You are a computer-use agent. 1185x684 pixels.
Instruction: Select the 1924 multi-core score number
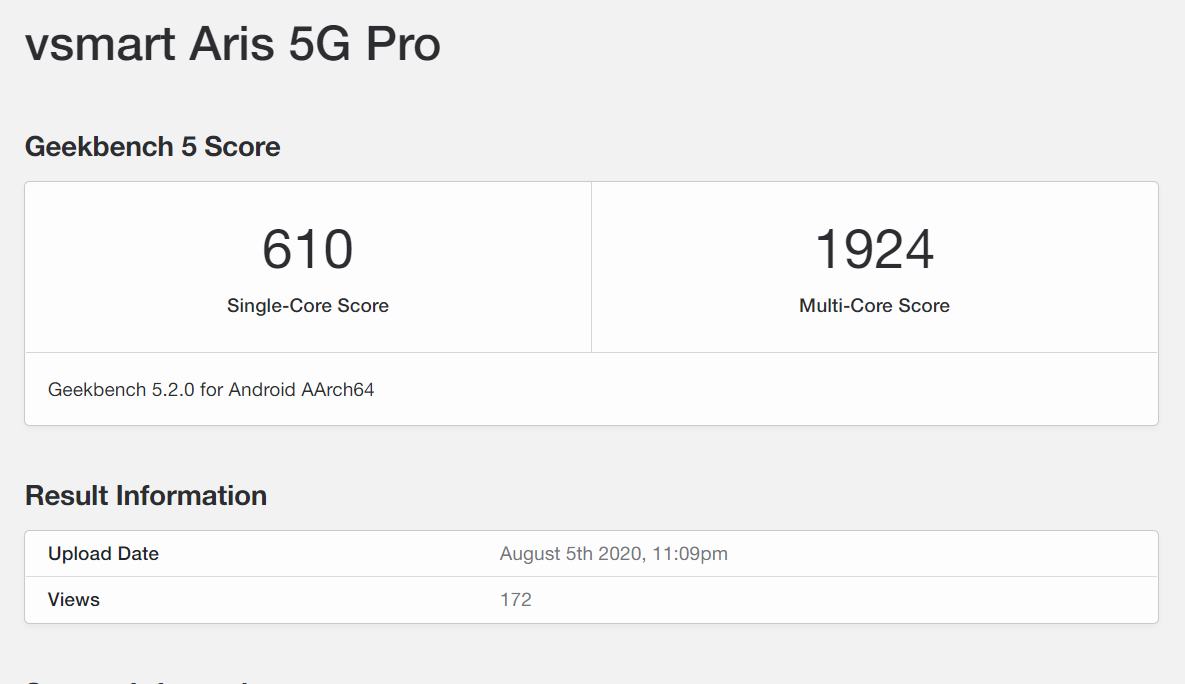(x=874, y=250)
